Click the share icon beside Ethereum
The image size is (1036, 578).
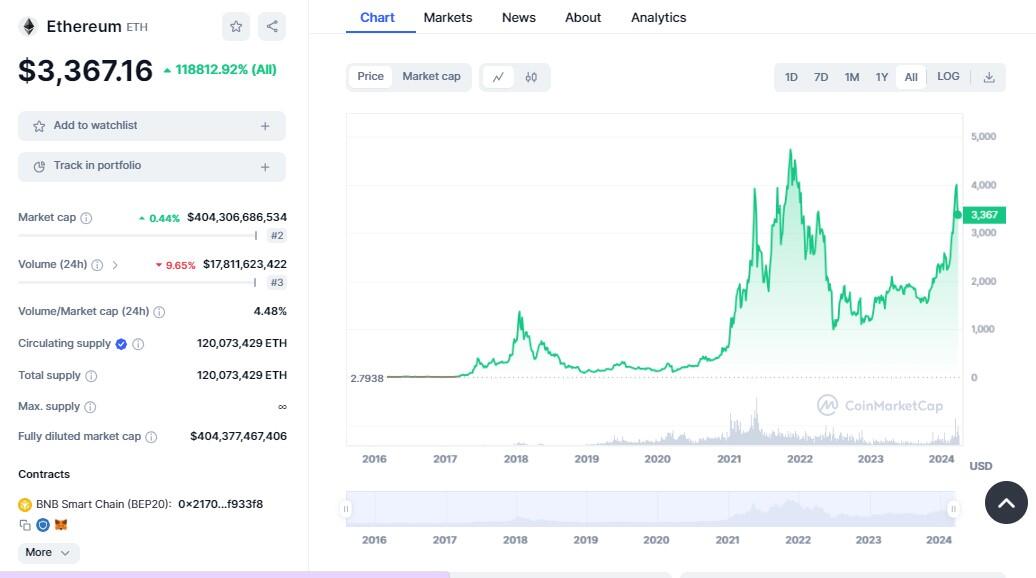point(272,26)
